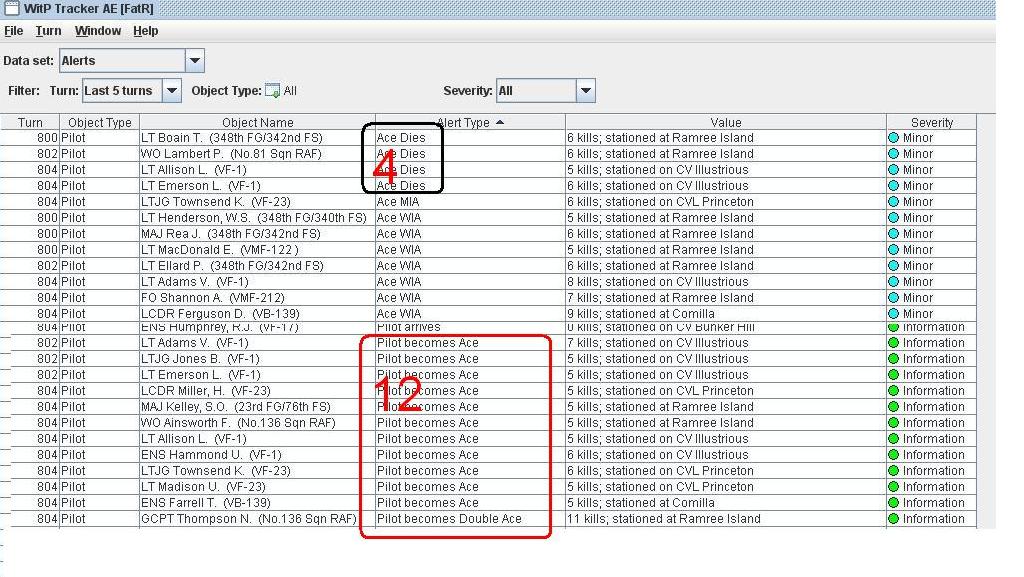Expand the Severity dropdown arrow
1024x577 pixels.
point(586,91)
